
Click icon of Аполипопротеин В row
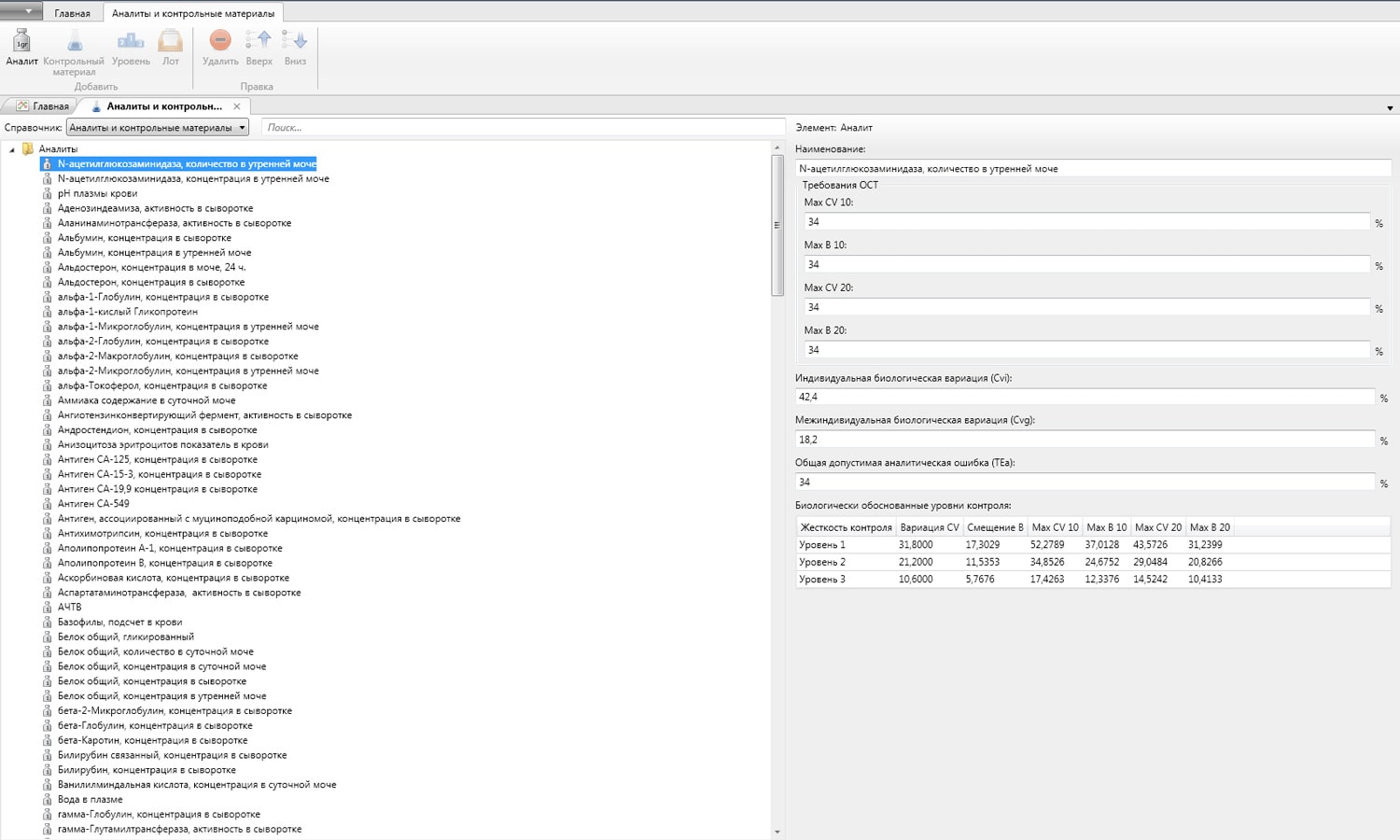click(47, 563)
